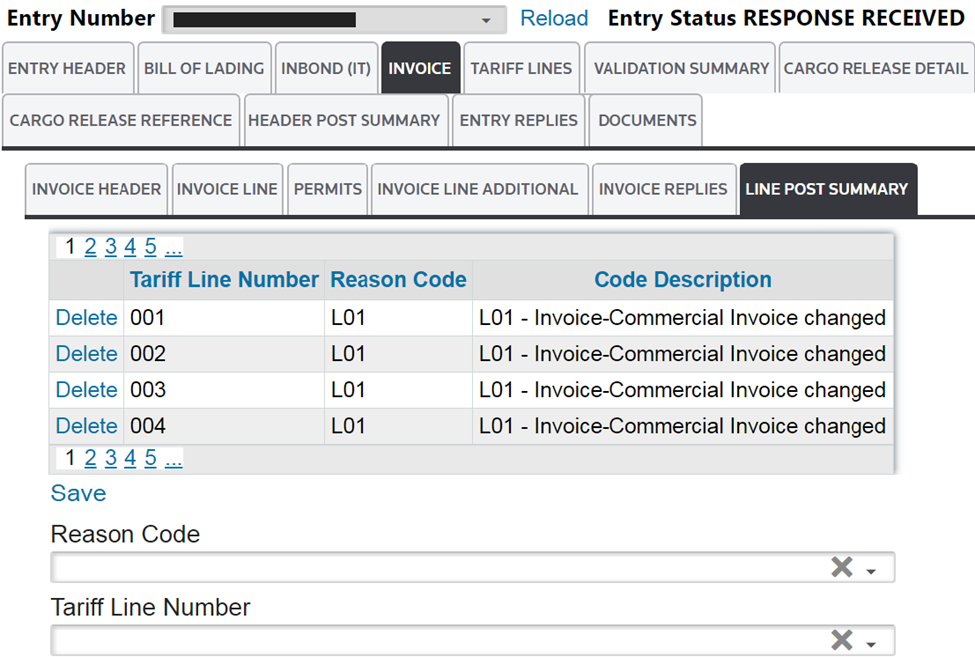
Task: Open the Entry Number dropdown
Action: click(x=486, y=20)
